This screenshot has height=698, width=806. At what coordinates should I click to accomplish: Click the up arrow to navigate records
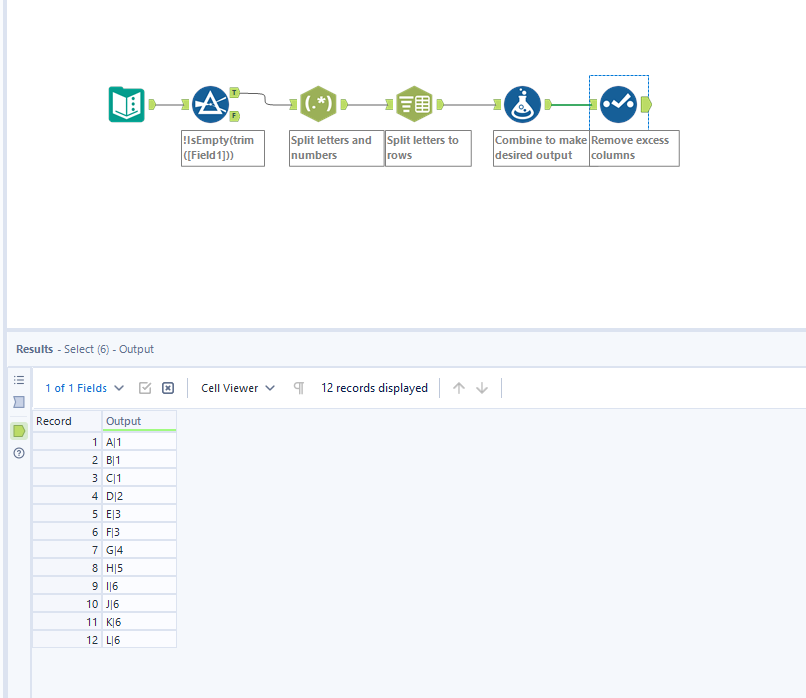pyautogui.click(x=459, y=388)
